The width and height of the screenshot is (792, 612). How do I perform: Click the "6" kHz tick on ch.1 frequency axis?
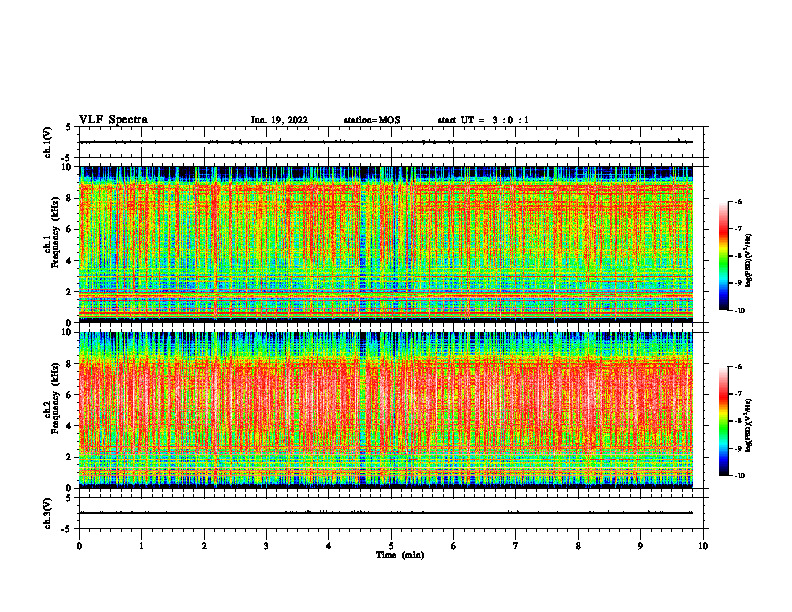(70, 230)
